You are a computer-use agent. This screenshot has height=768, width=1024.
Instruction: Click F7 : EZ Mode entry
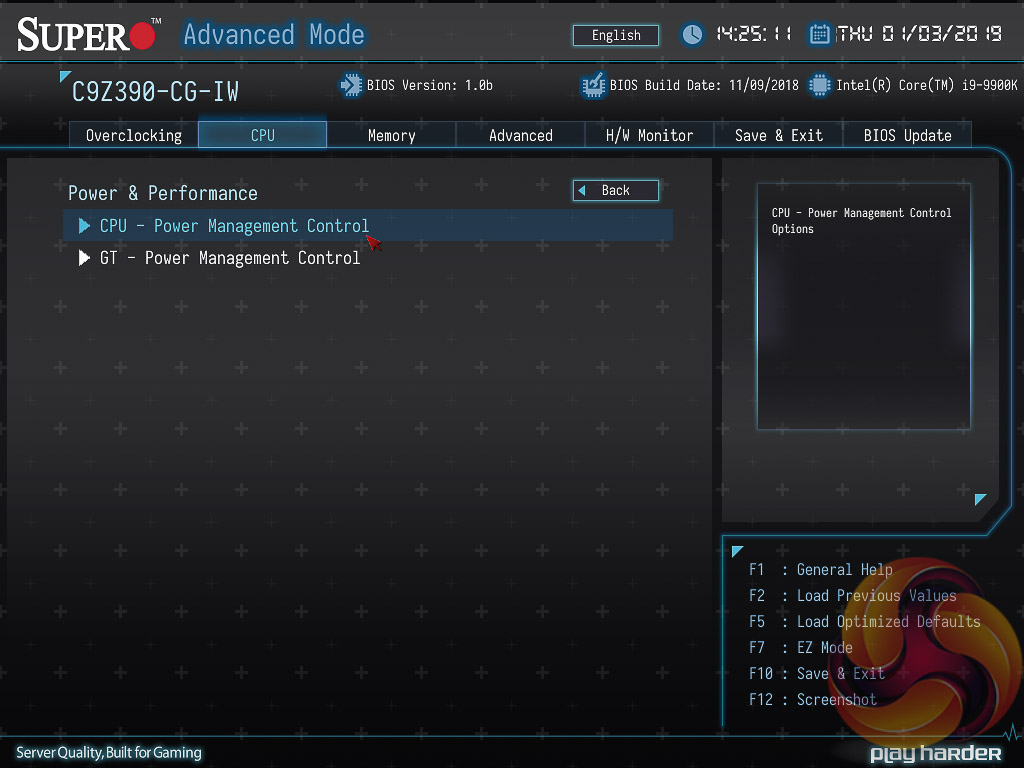click(801, 648)
